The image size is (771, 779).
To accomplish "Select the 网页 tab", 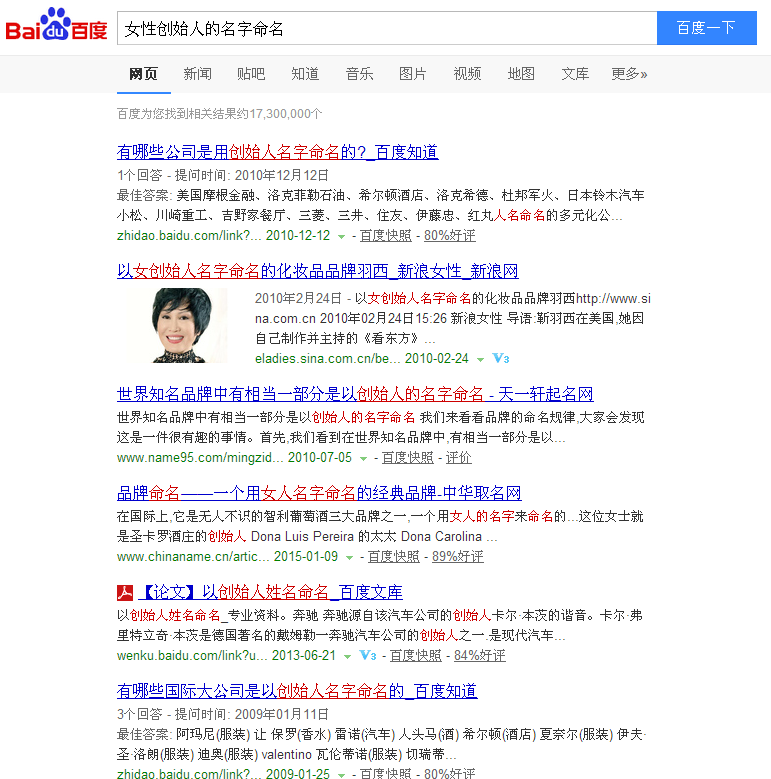I will pyautogui.click(x=144, y=74).
